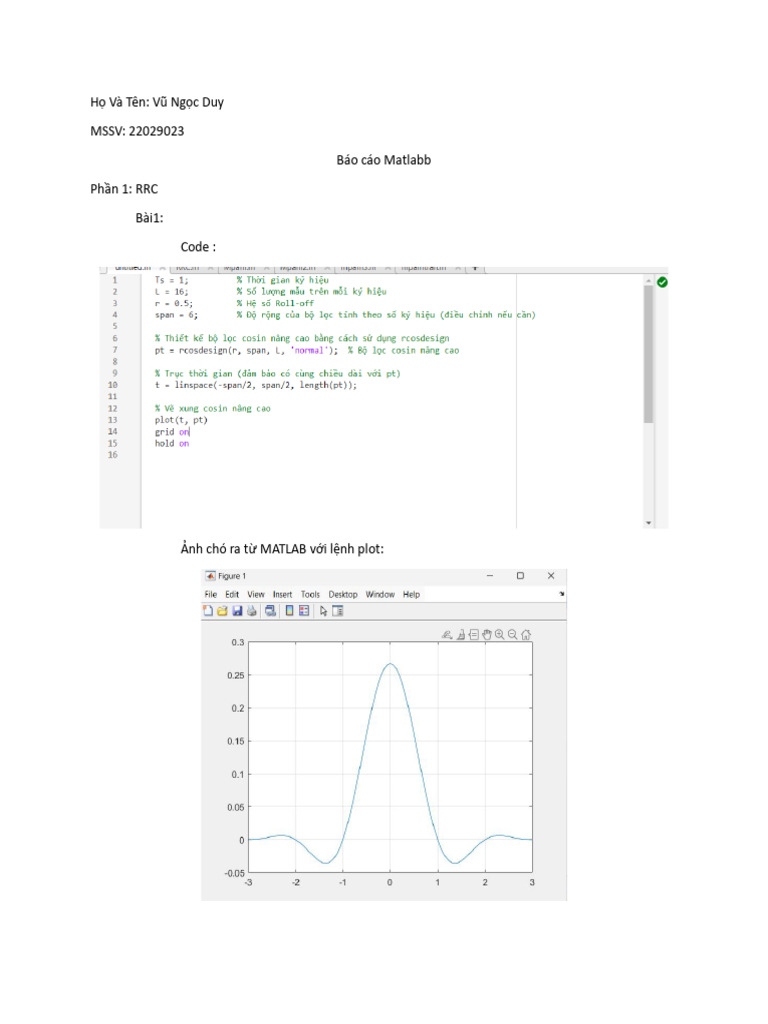The image size is (768, 1024).
Task: Click the 'Figure 1' window title text
Action: [232, 576]
